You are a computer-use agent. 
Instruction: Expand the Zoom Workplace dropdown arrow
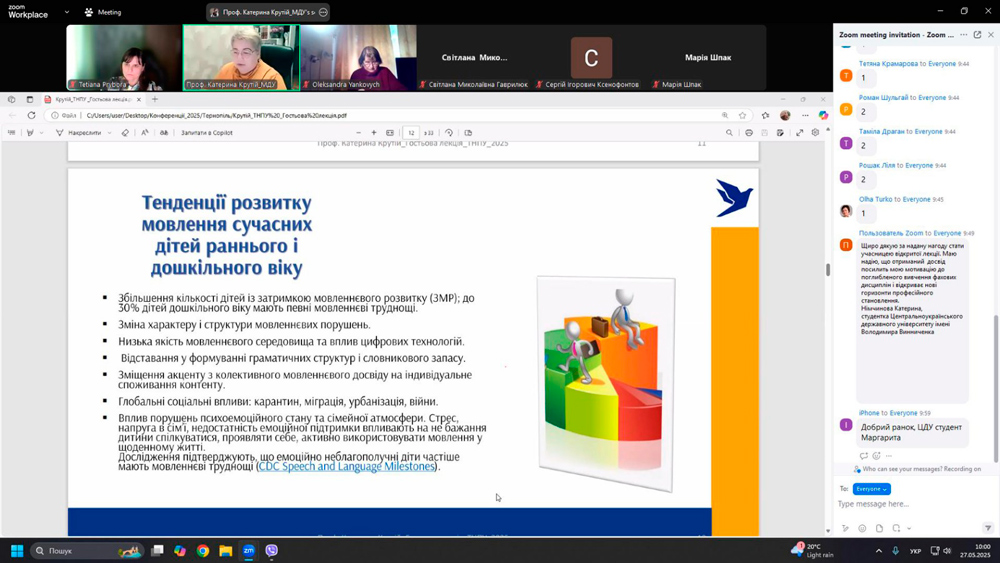pyautogui.click(x=67, y=12)
